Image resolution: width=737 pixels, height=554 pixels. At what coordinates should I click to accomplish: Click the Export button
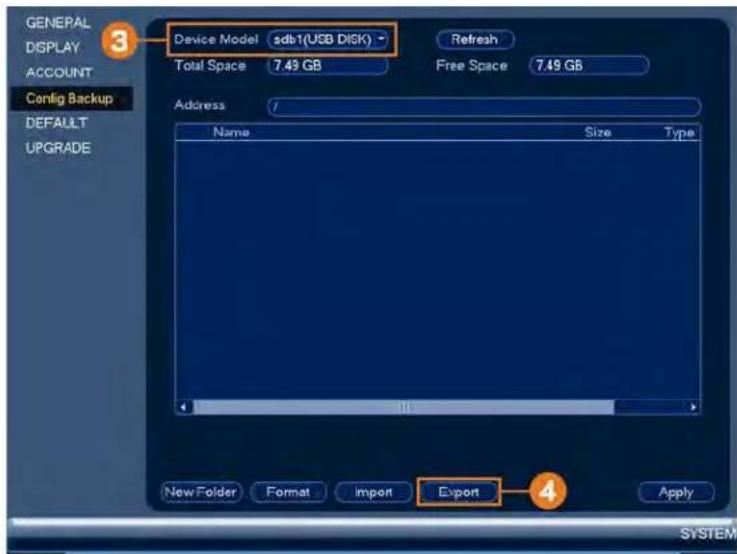pyautogui.click(x=459, y=492)
